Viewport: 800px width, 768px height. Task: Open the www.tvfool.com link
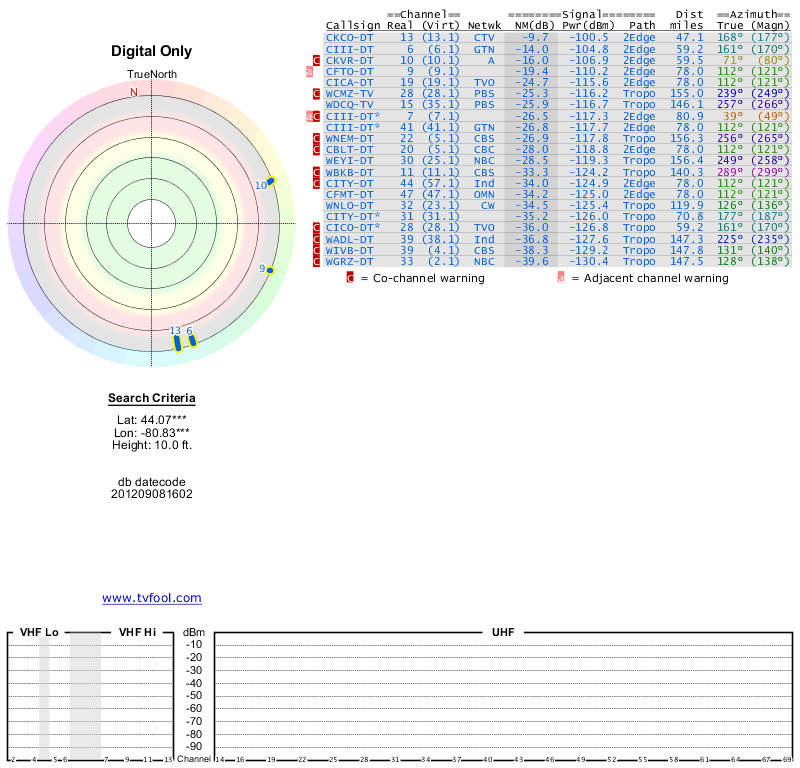pyautogui.click(x=152, y=598)
